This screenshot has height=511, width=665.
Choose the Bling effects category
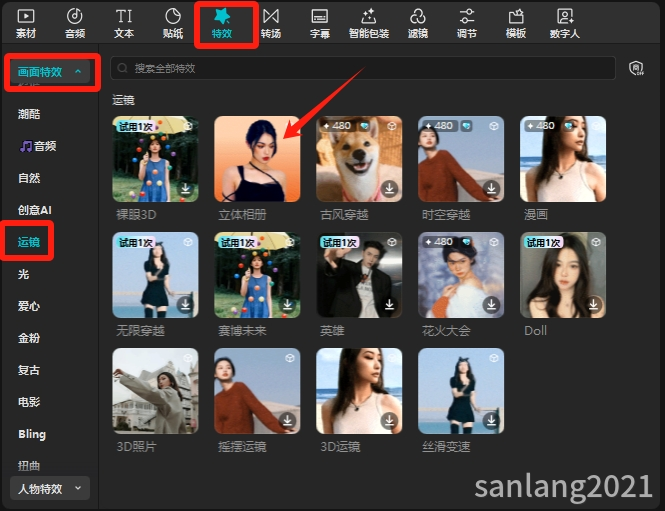pos(32,434)
